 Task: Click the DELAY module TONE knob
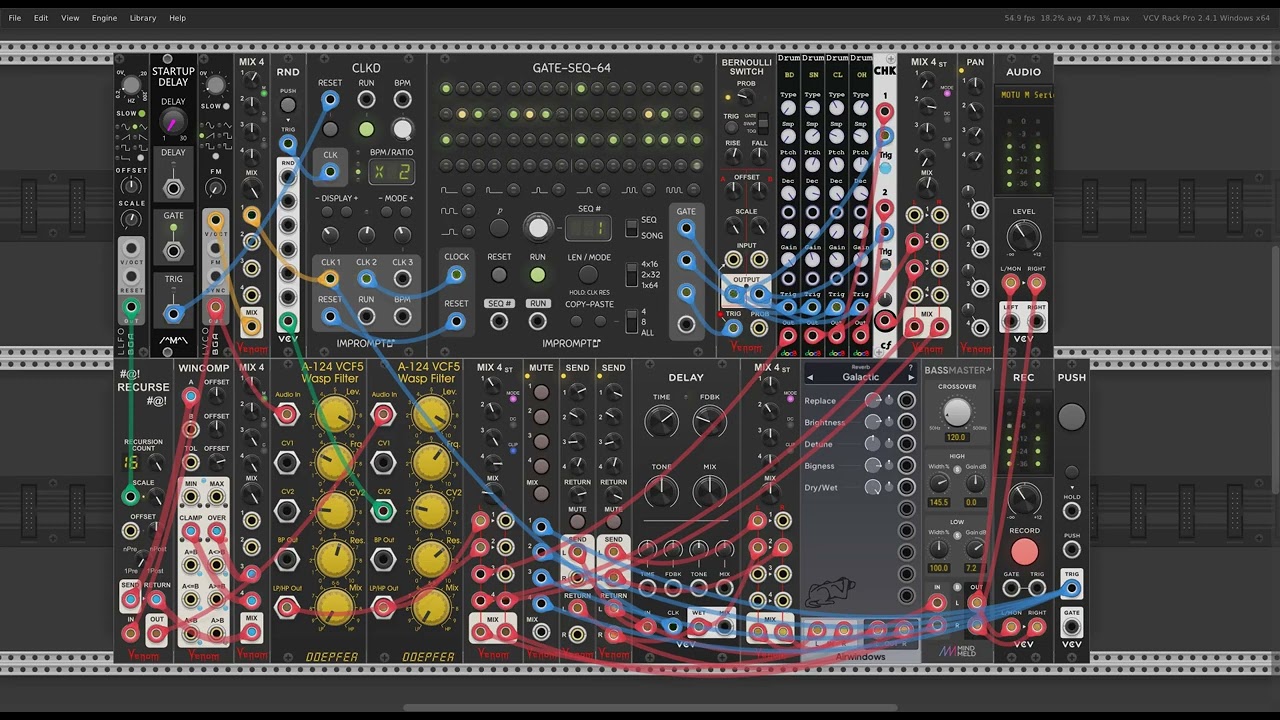point(661,491)
